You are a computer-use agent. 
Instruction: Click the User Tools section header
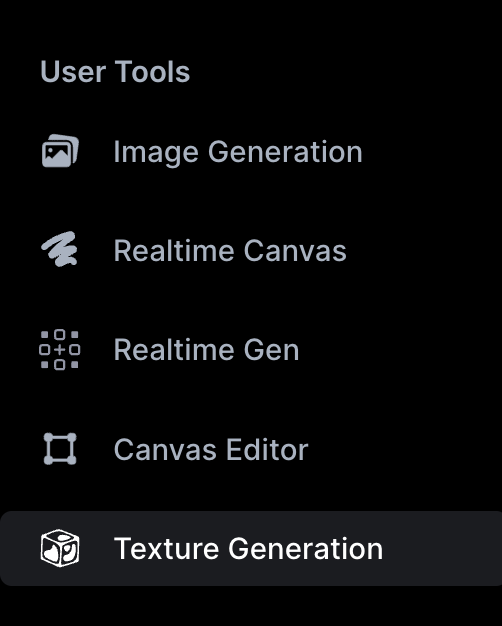(115, 72)
